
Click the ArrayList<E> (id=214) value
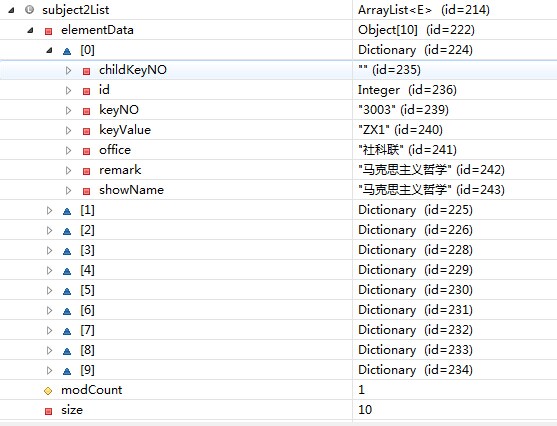tap(424, 10)
